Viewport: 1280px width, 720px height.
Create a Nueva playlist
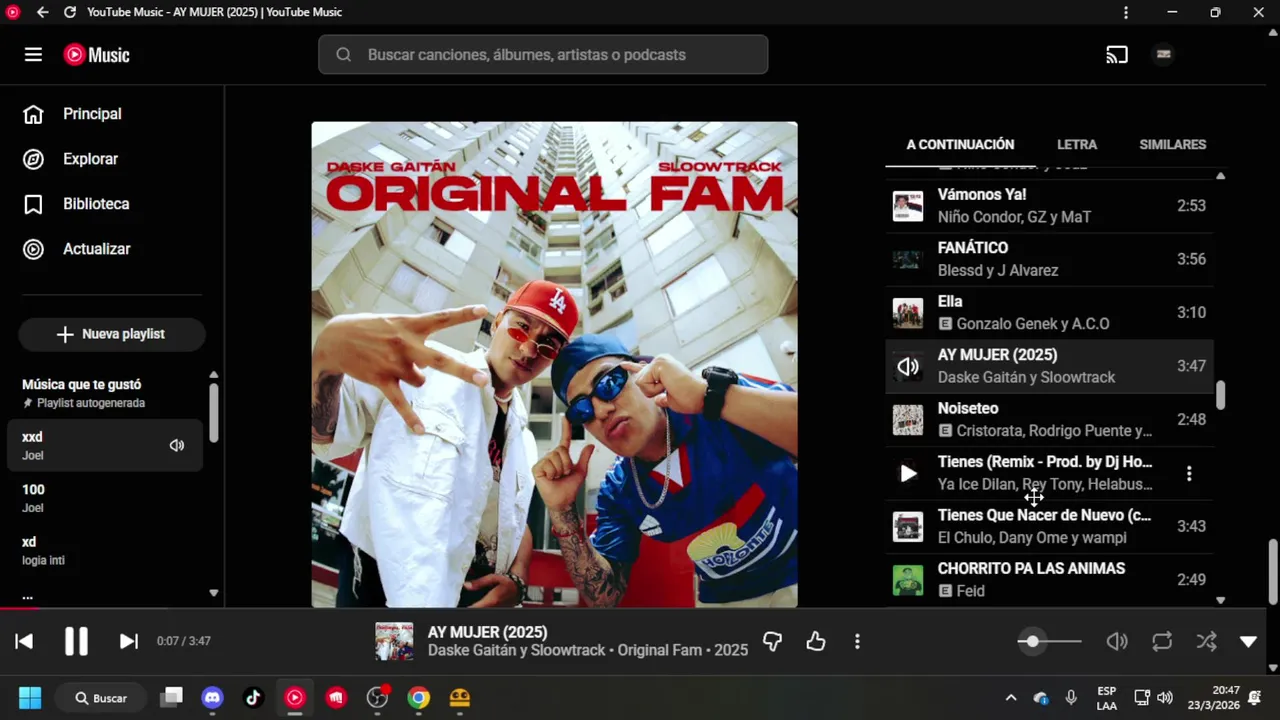pos(111,334)
